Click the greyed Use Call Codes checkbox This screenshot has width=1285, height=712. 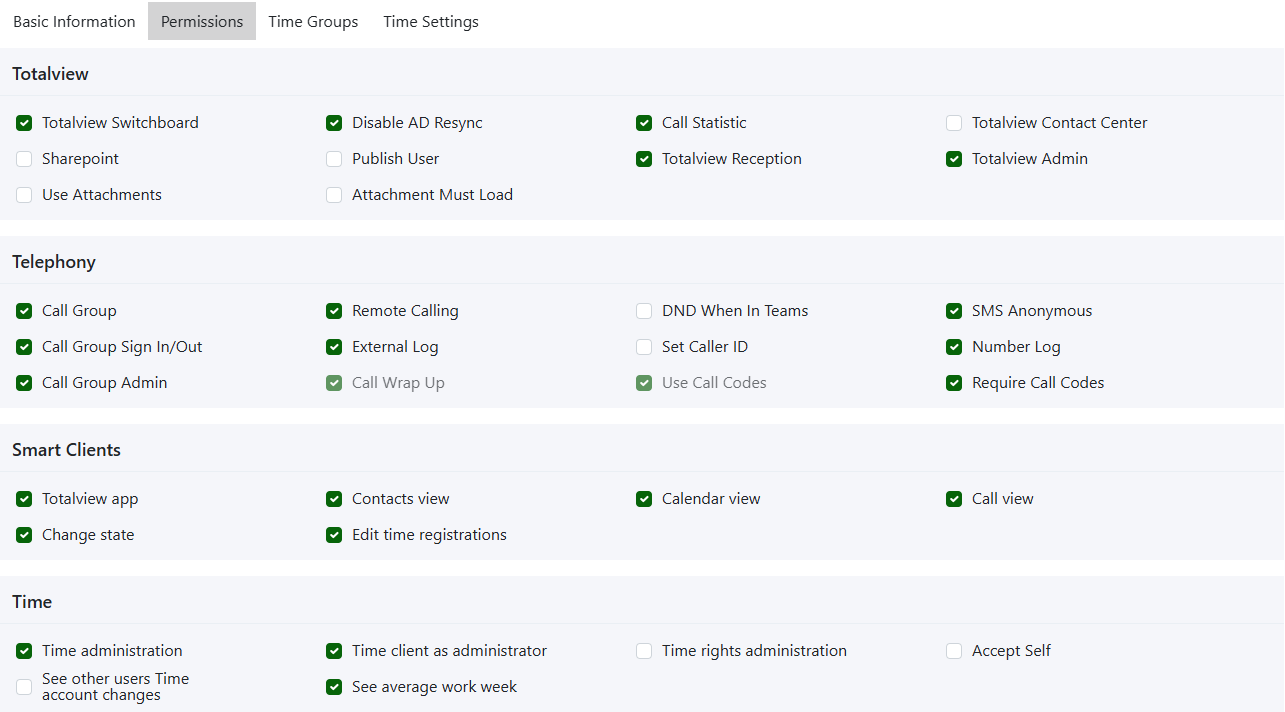click(644, 383)
